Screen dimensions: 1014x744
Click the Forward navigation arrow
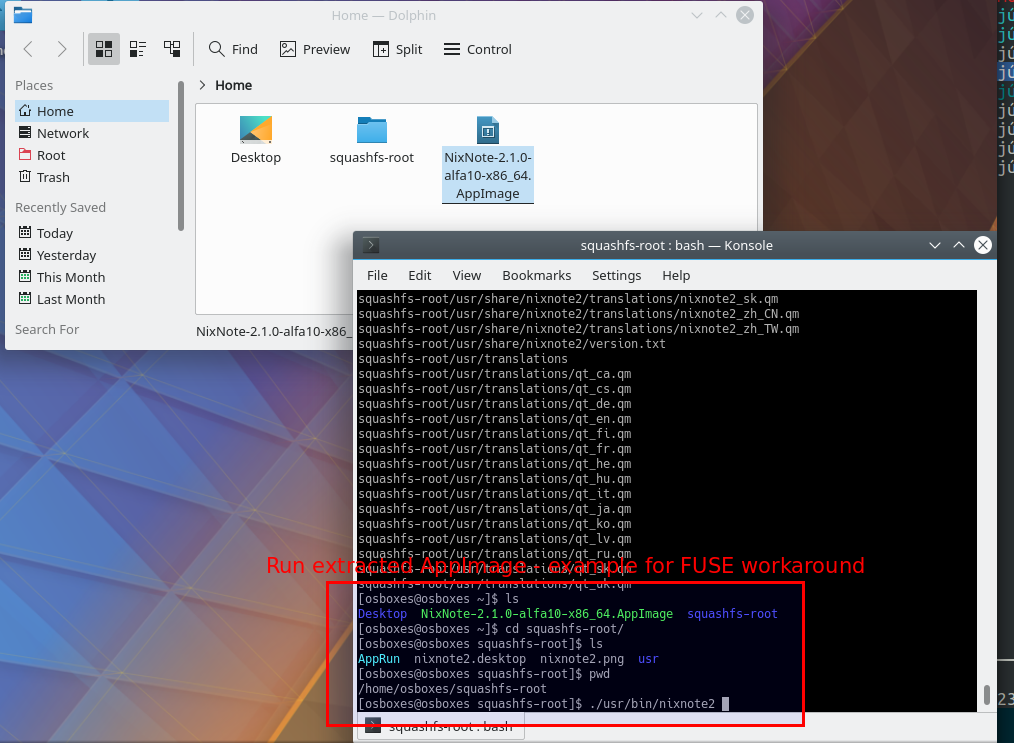click(x=62, y=49)
